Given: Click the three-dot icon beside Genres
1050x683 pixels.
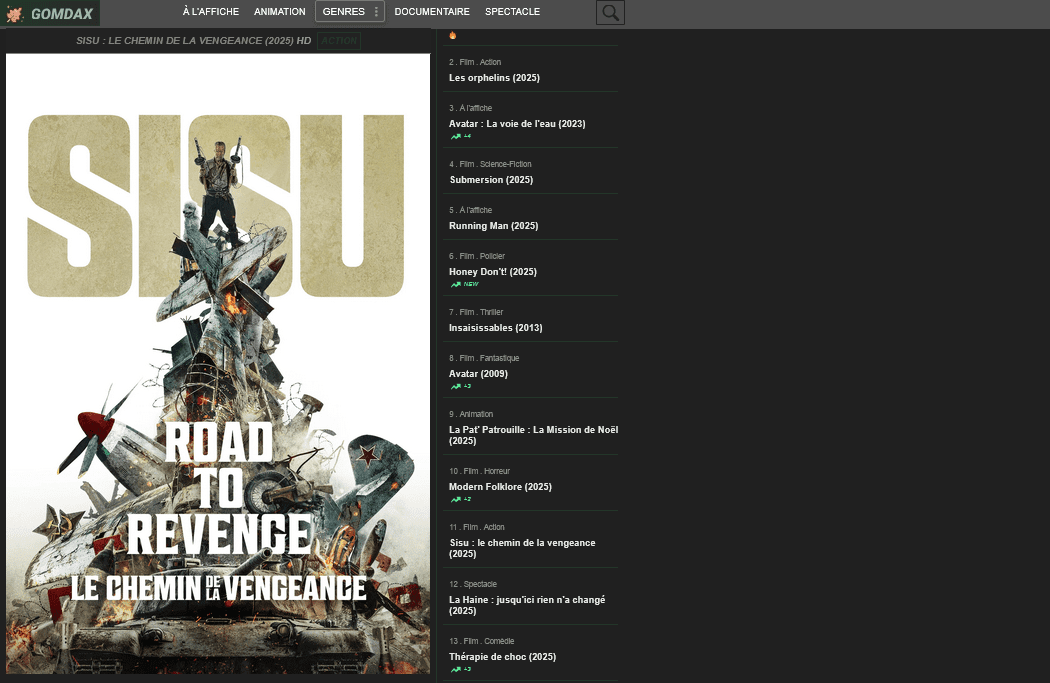Looking at the screenshot, I should click(376, 12).
